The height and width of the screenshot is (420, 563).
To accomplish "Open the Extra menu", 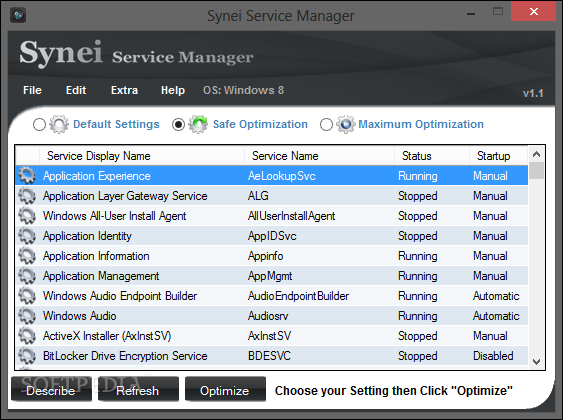I will (124, 90).
